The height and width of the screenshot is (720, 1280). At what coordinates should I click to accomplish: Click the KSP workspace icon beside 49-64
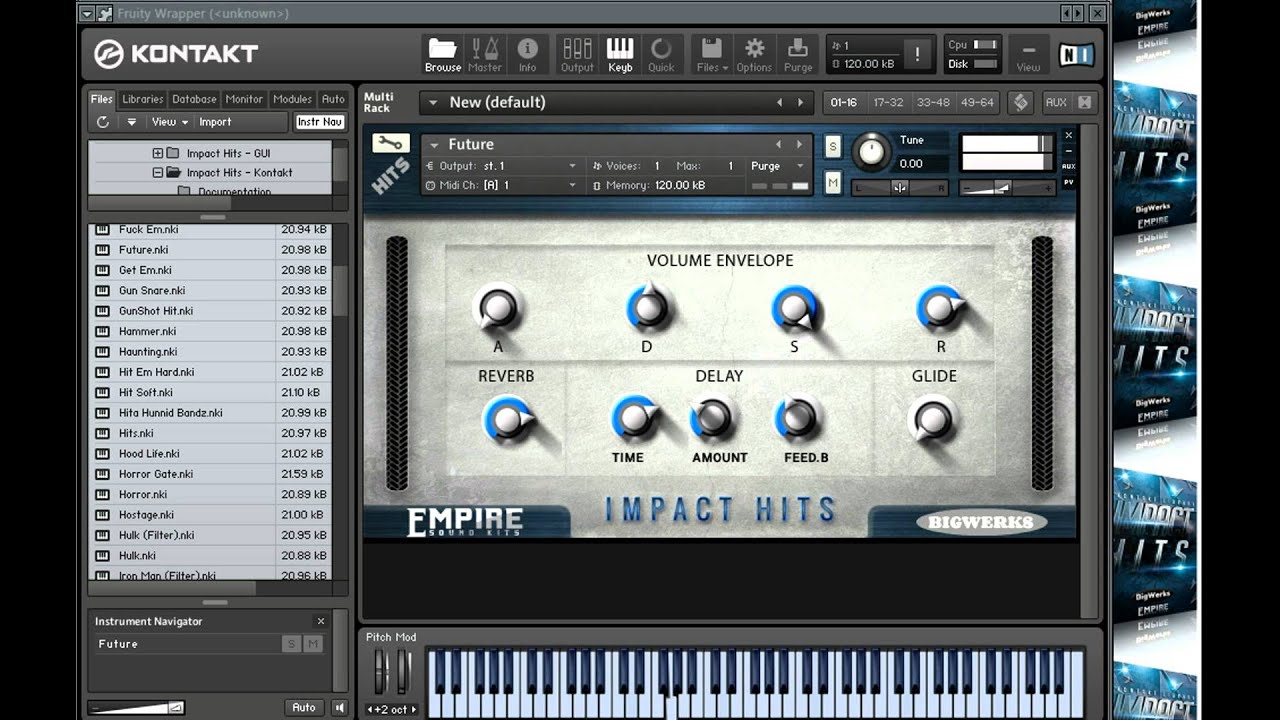1020,102
